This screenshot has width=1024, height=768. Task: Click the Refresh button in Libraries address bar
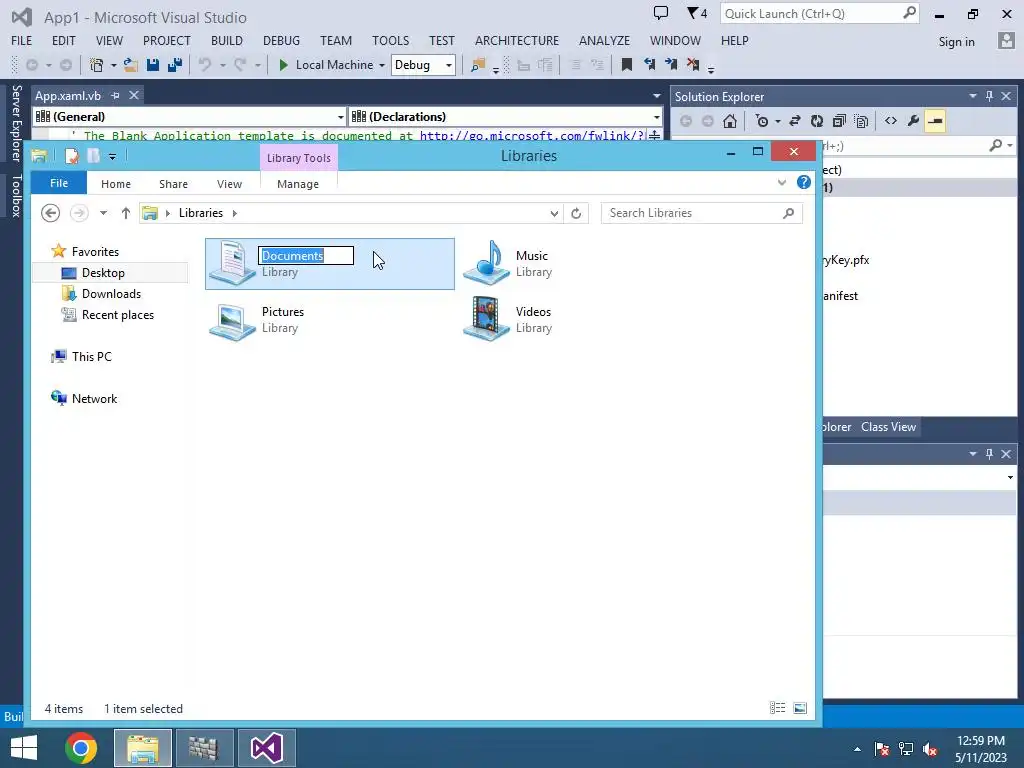point(576,213)
